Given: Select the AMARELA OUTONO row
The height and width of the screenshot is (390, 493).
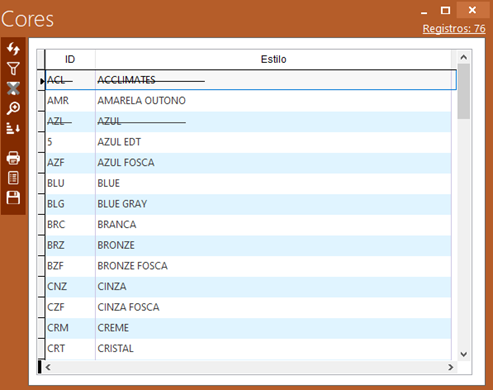Looking at the screenshot, I should [x=248, y=101].
